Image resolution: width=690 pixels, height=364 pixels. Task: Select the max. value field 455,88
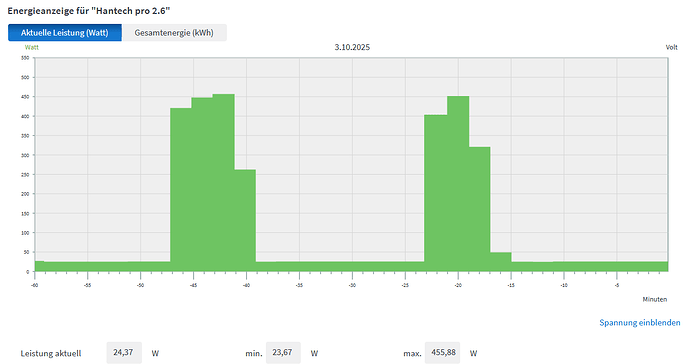click(x=442, y=353)
